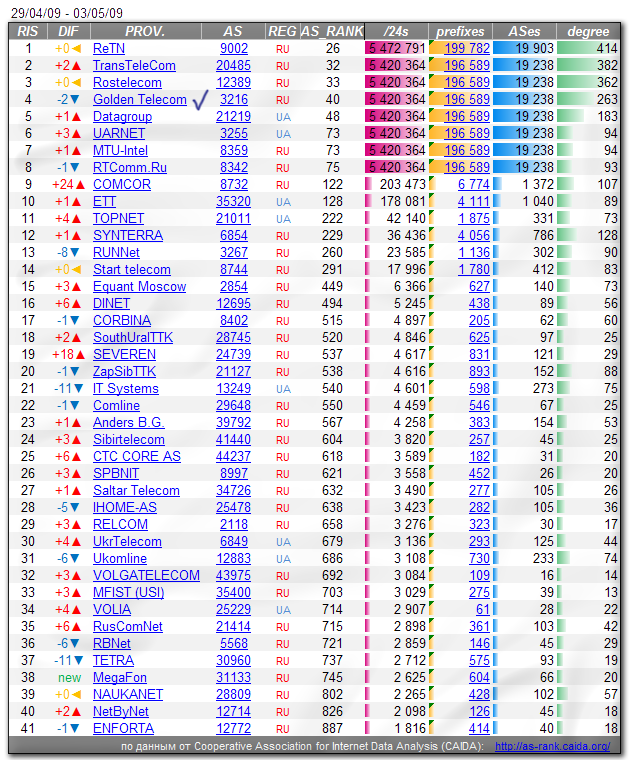Open AS number 35320 link
Image resolution: width=630 pixels, height=760 pixels.
(x=233, y=201)
